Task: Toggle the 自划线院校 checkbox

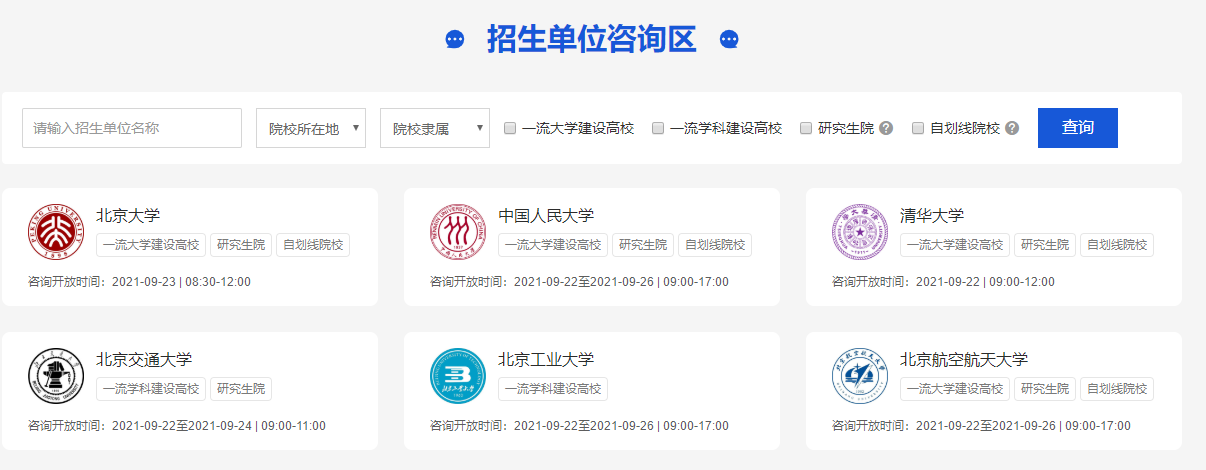Action: (x=918, y=128)
